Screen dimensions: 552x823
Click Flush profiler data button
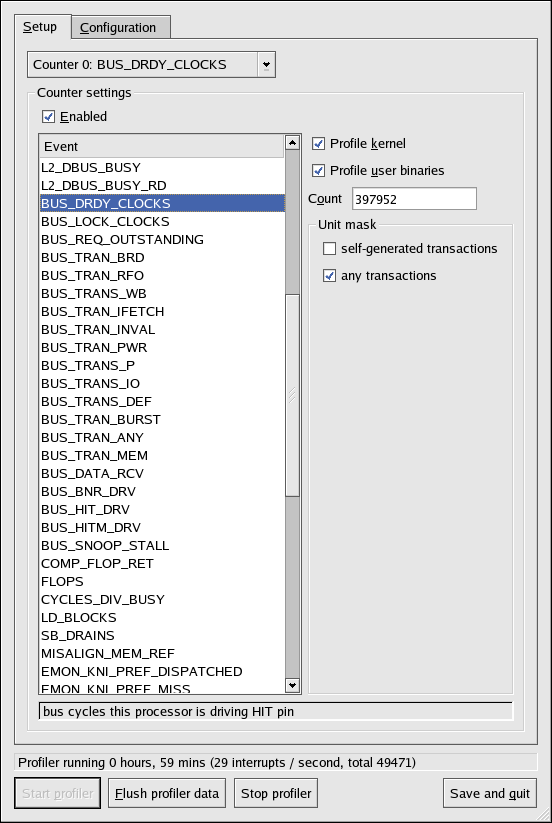pos(167,793)
